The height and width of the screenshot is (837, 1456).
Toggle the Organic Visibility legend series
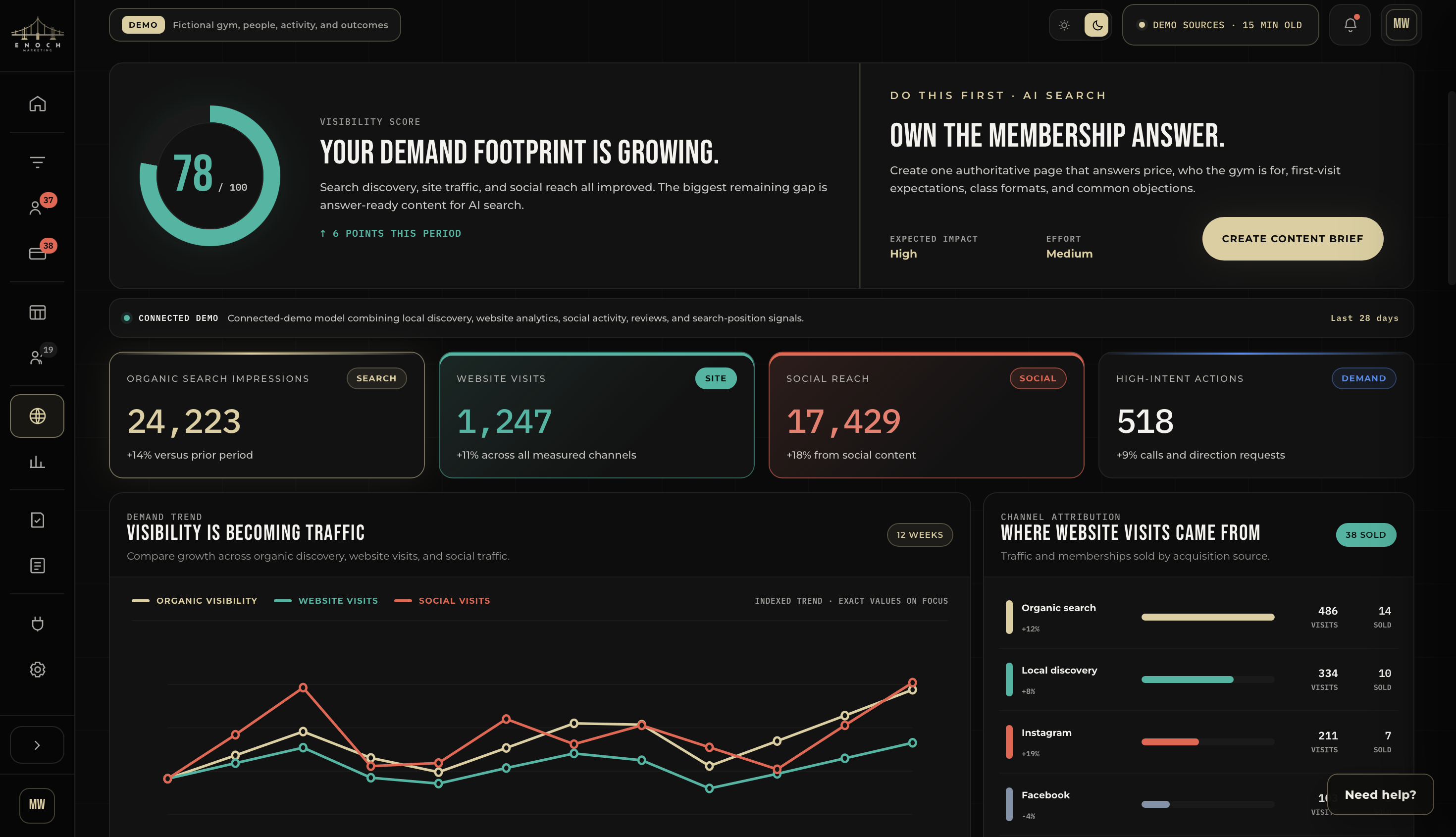point(194,601)
